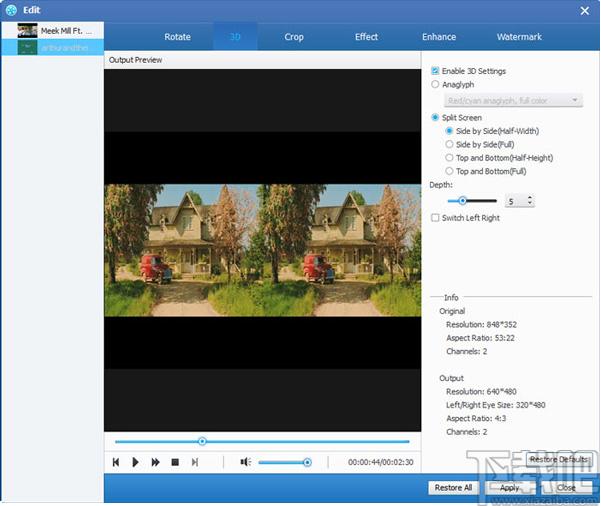
Task: Select the Split Screen option
Action: [x=435, y=117]
